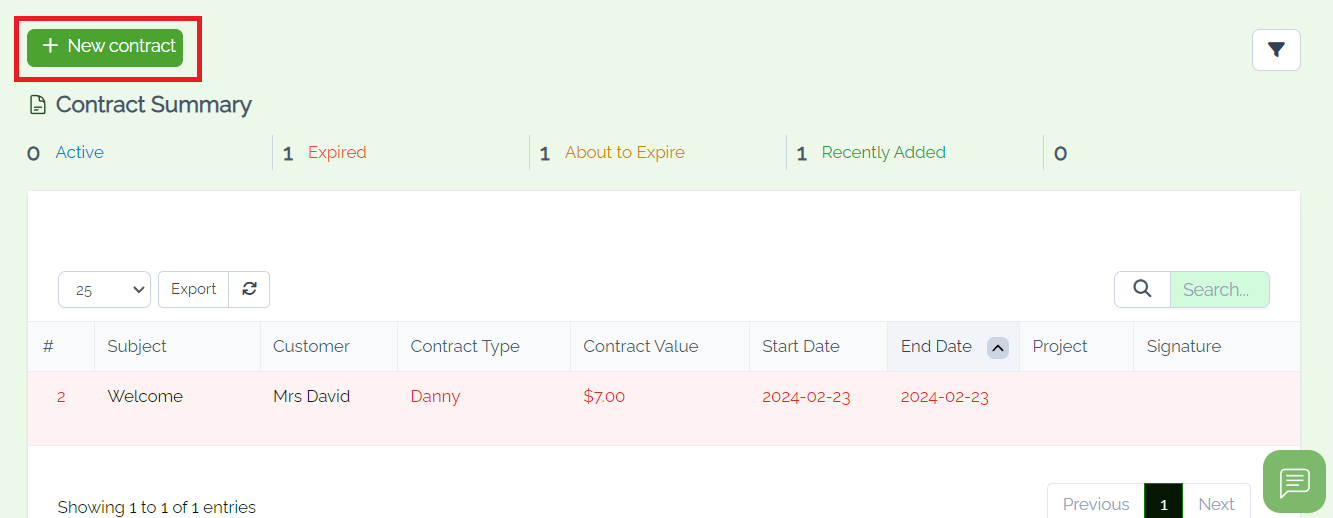Click the End Date sort arrow
Screen dimensions: 1333x518
(x=997, y=347)
